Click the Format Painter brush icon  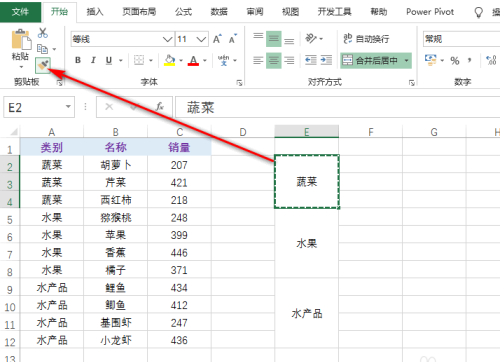point(43,65)
